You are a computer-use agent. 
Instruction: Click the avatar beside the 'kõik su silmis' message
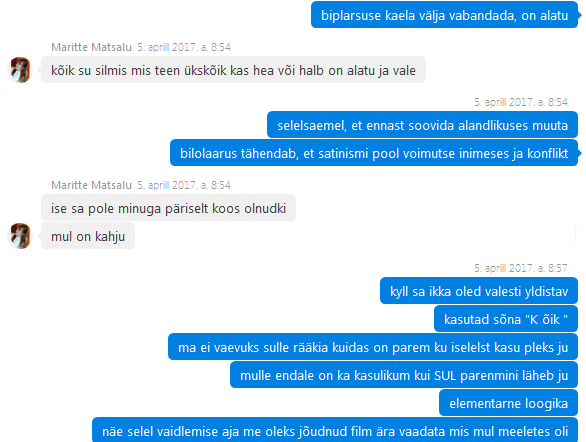tap(20, 70)
